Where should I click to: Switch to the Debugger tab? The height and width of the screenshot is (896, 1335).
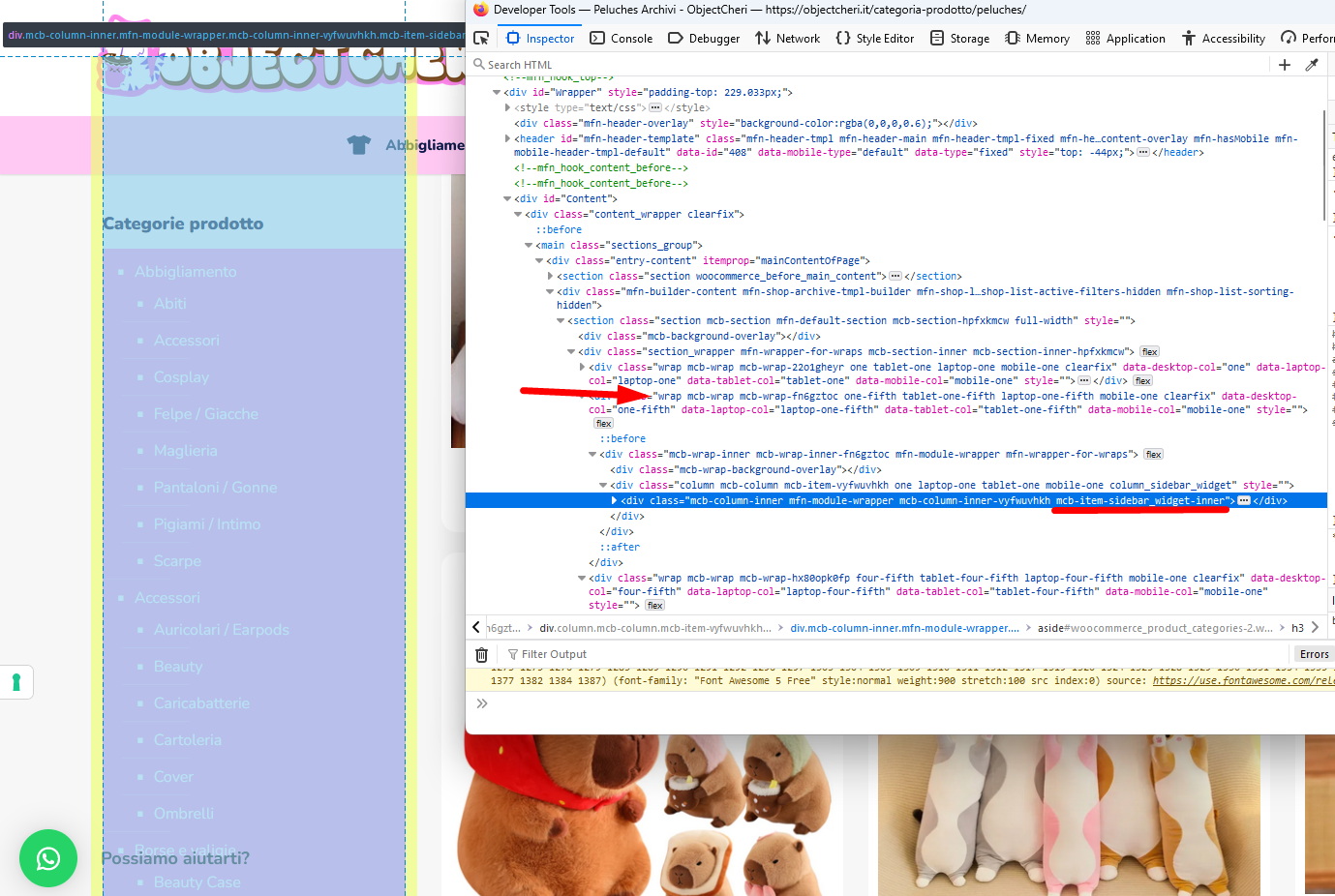coord(704,39)
